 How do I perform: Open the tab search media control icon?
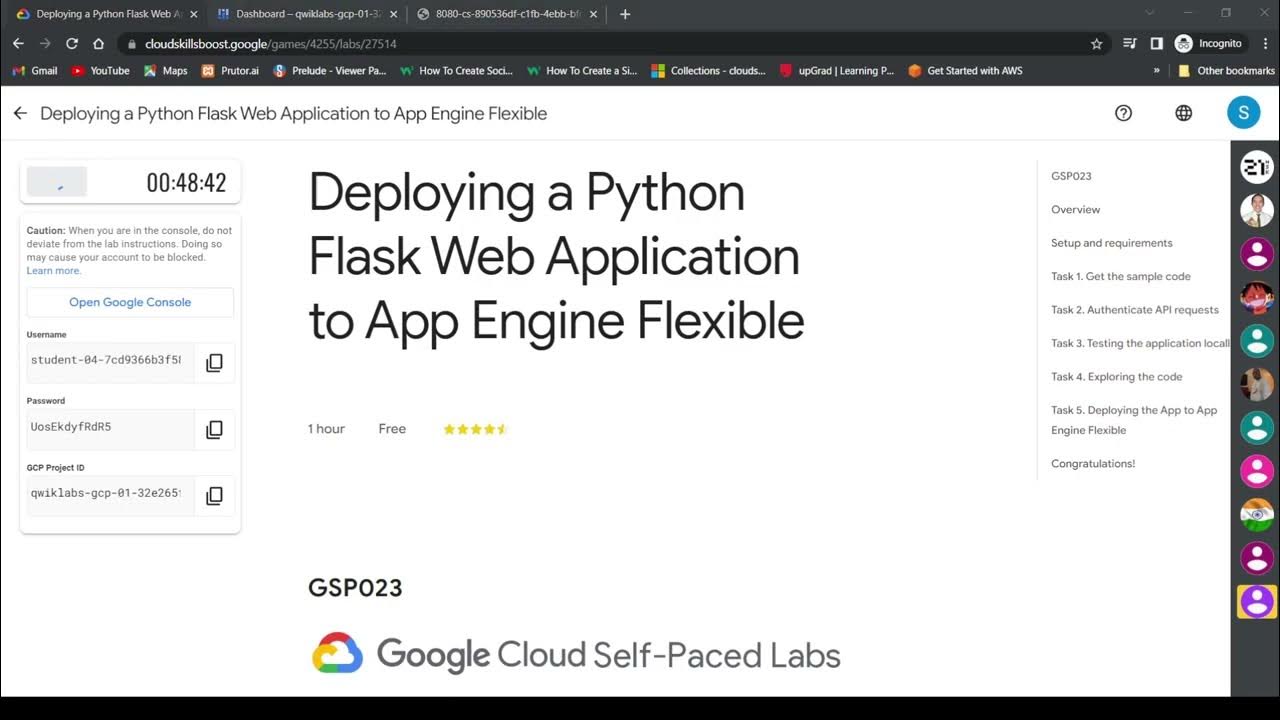point(1130,44)
